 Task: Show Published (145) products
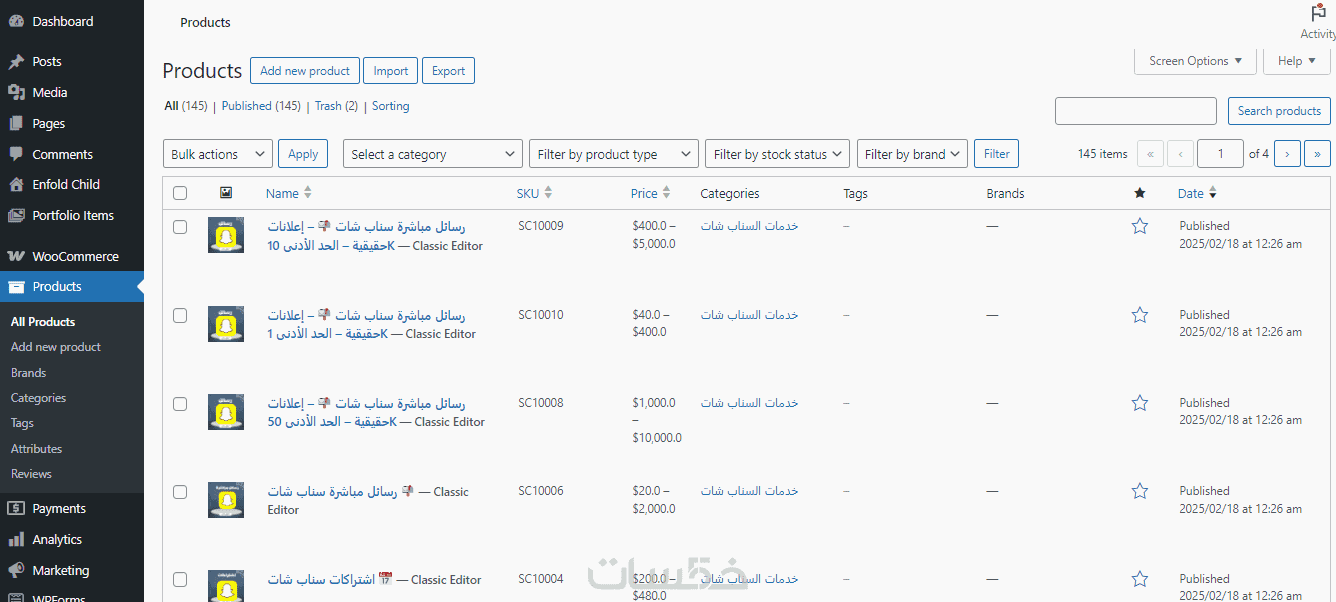261,106
